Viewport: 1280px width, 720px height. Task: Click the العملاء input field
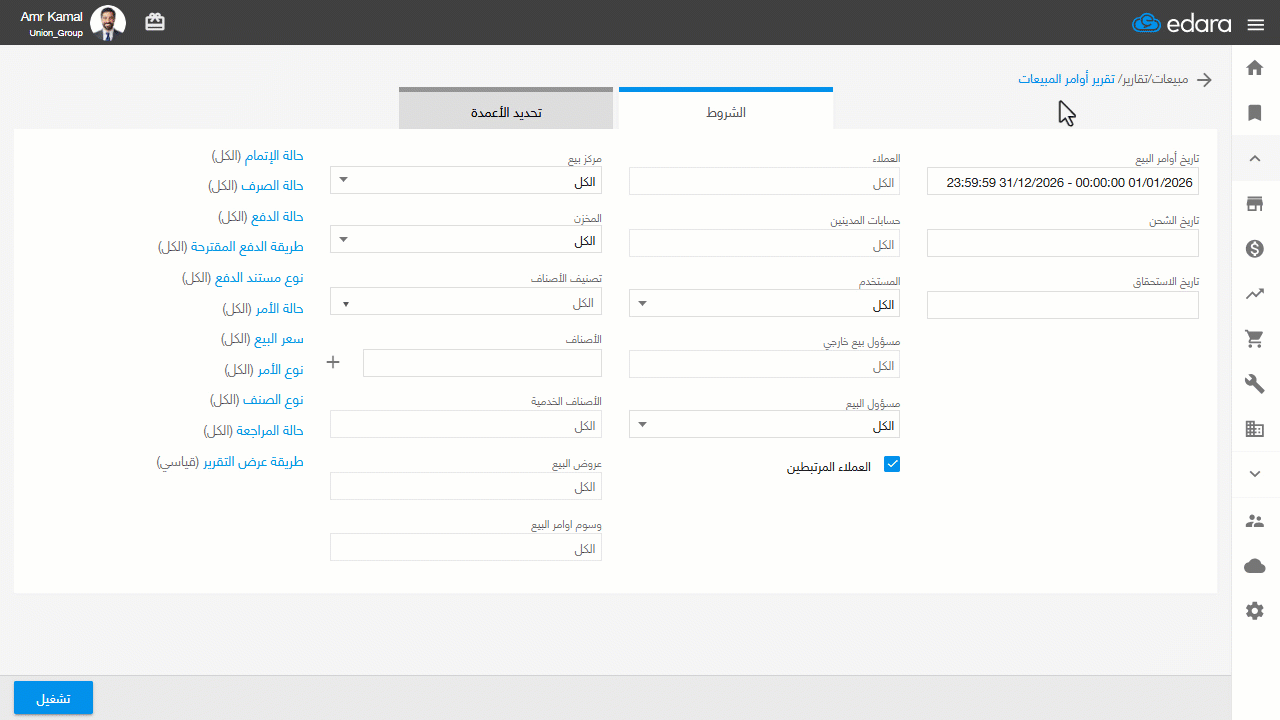click(x=764, y=181)
